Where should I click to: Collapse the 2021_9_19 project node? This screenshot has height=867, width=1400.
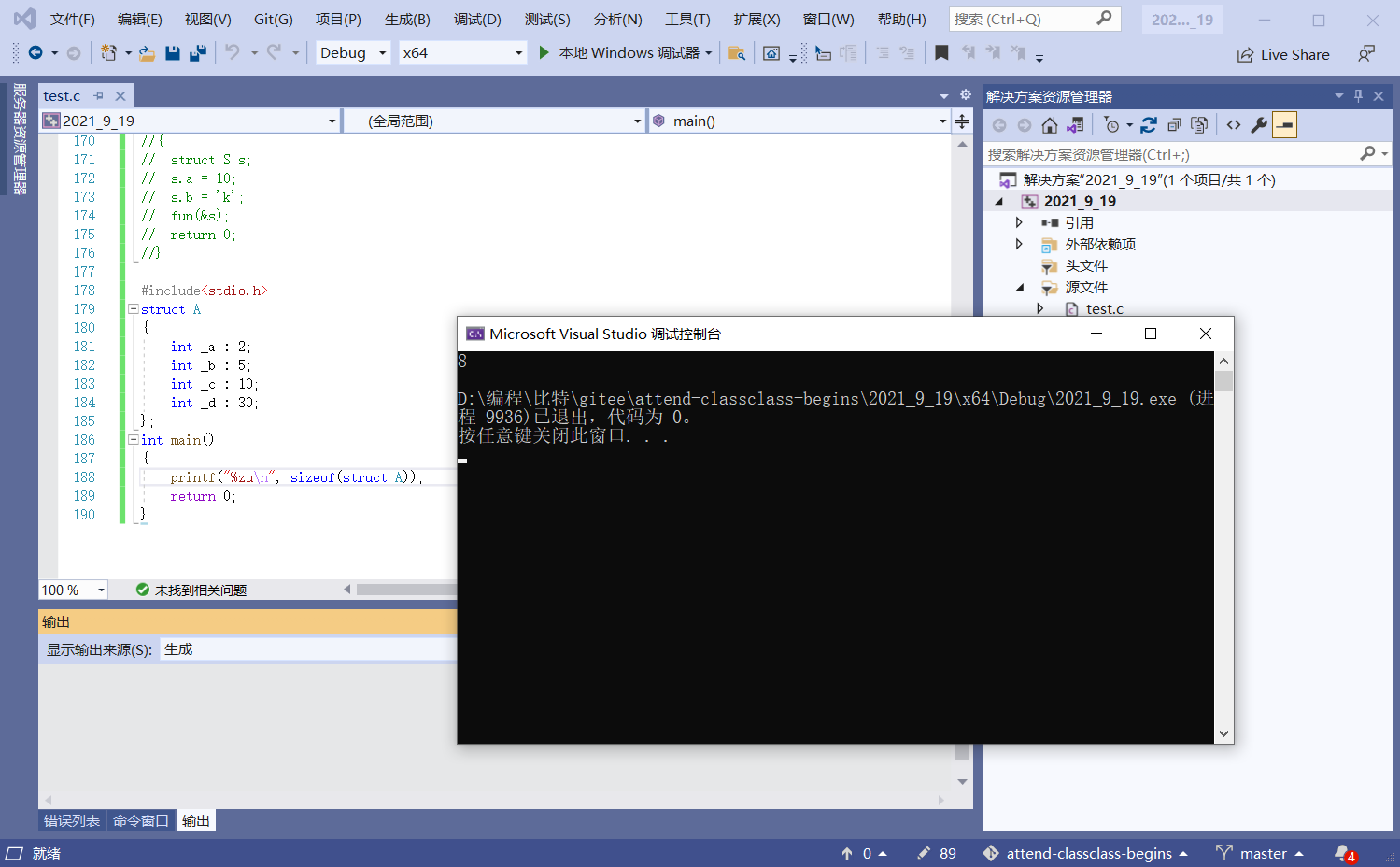998,201
